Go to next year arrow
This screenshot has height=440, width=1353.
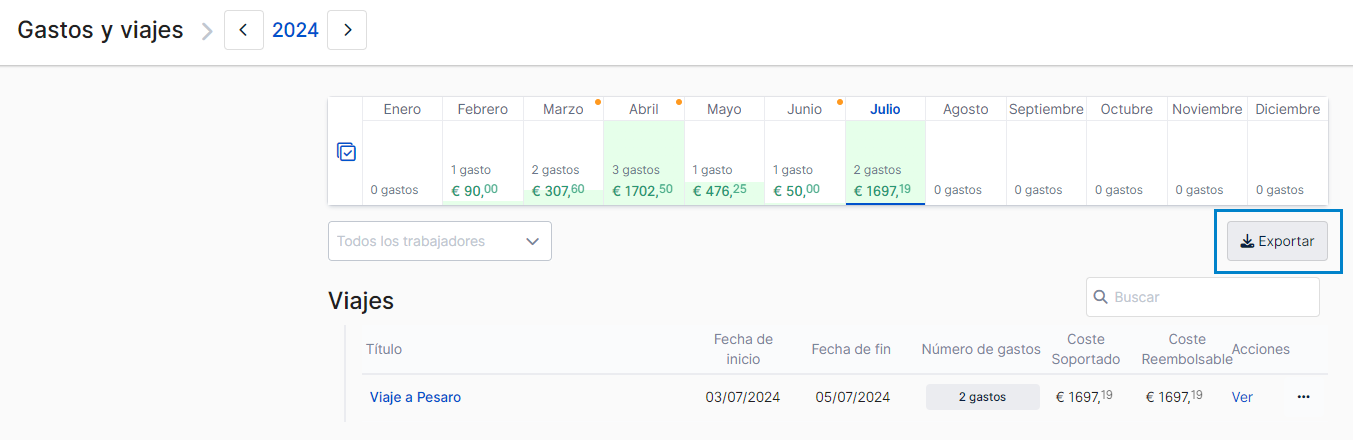pos(347,30)
